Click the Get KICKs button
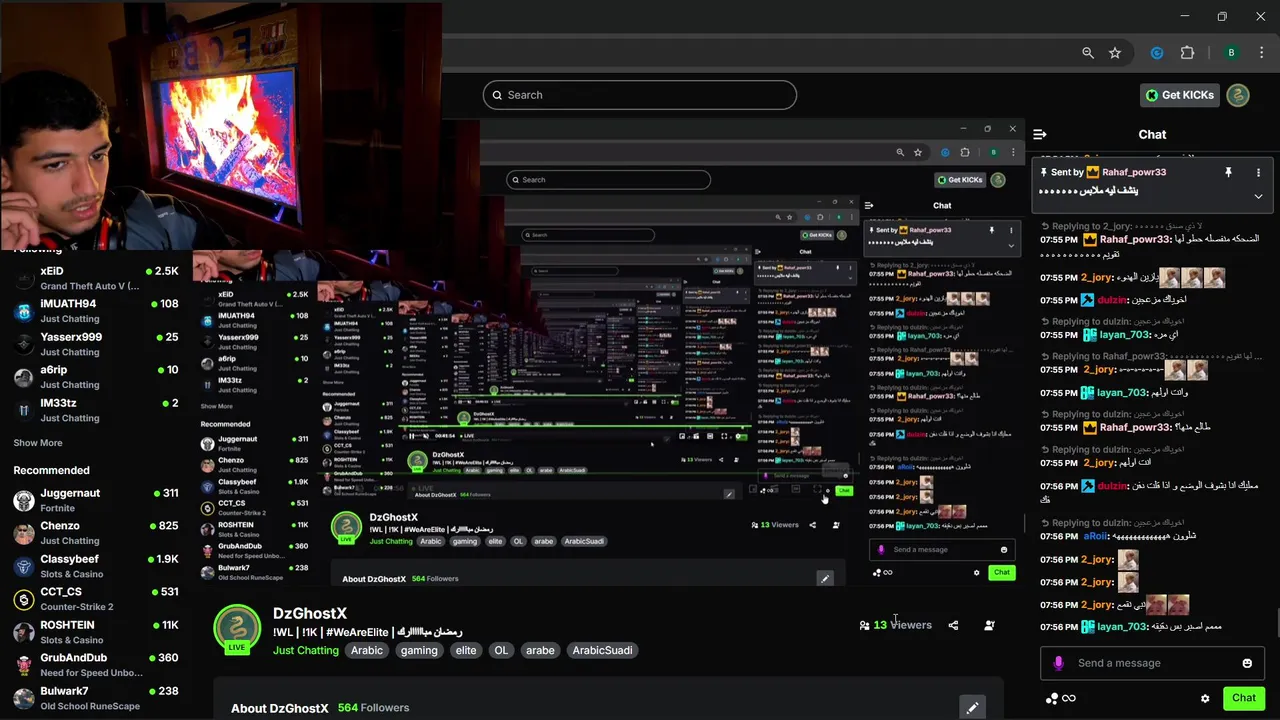The height and width of the screenshot is (720, 1280). pyautogui.click(x=1180, y=95)
